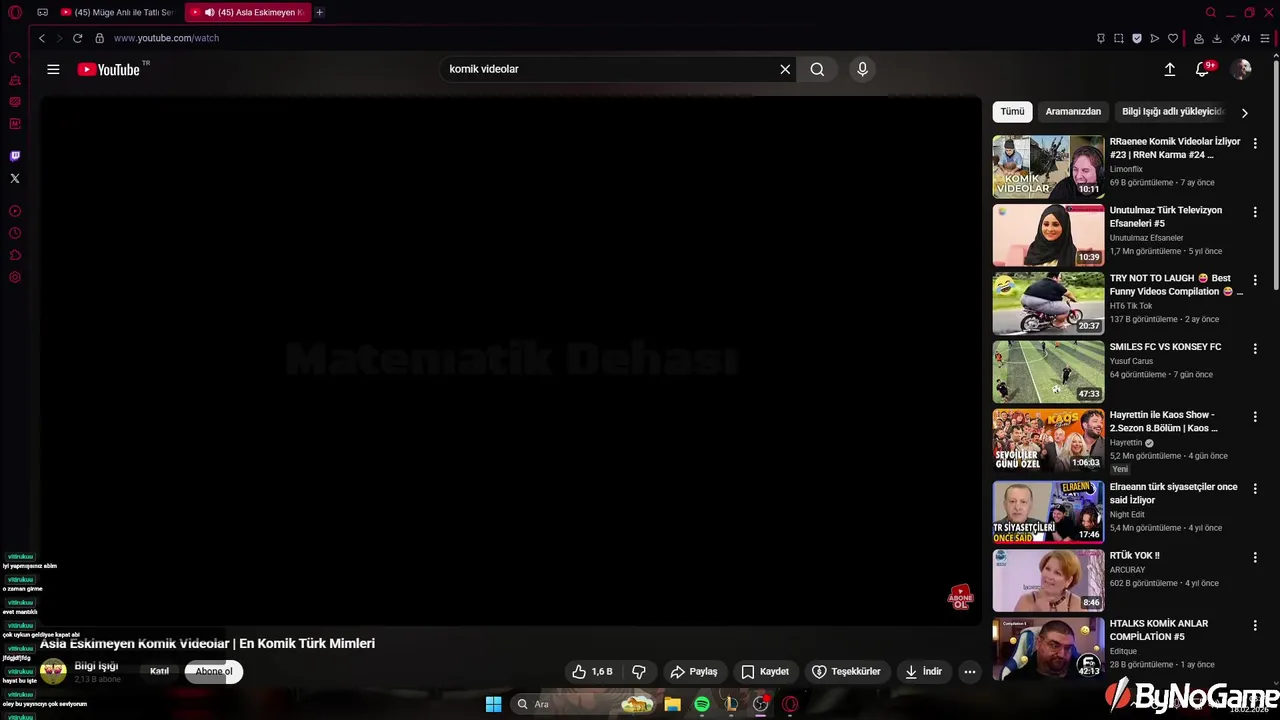The image size is (1280, 720).
Task: Open X (Twitter) in Opera sidebar
Action: coord(15,178)
